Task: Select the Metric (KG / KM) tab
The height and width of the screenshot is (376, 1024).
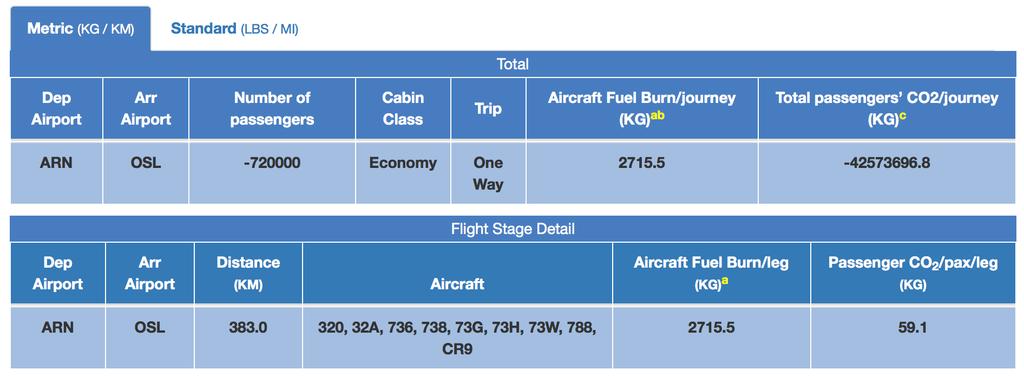Action: pyautogui.click(x=80, y=29)
